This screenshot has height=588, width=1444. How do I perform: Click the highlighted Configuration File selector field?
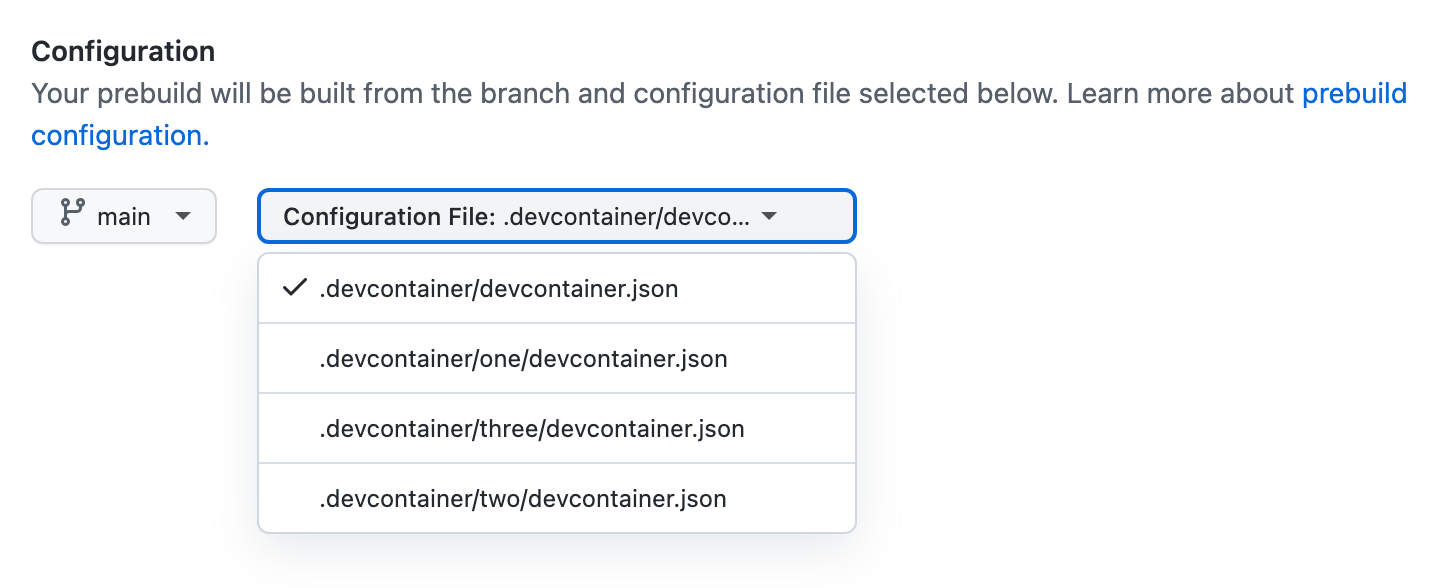tap(556, 216)
